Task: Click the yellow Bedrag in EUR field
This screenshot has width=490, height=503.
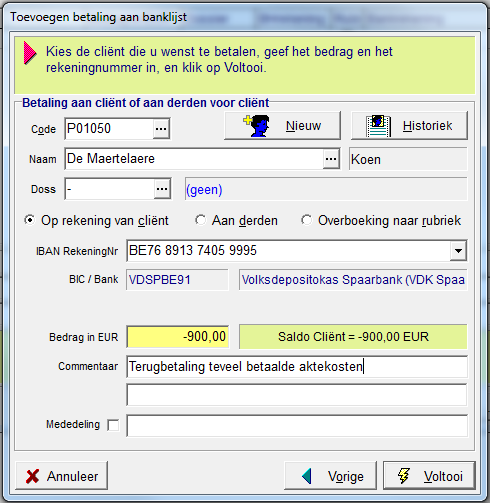Action: [178, 337]
